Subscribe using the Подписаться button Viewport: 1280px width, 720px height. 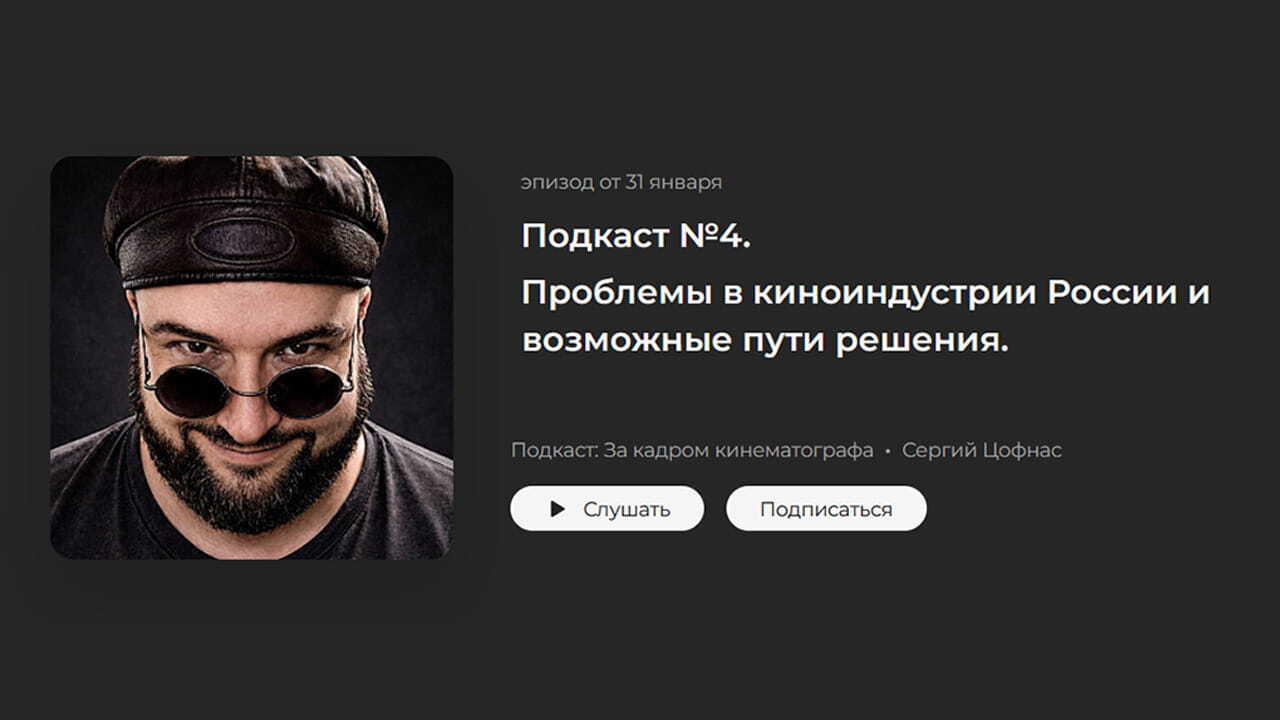click(x=826, y=508)
